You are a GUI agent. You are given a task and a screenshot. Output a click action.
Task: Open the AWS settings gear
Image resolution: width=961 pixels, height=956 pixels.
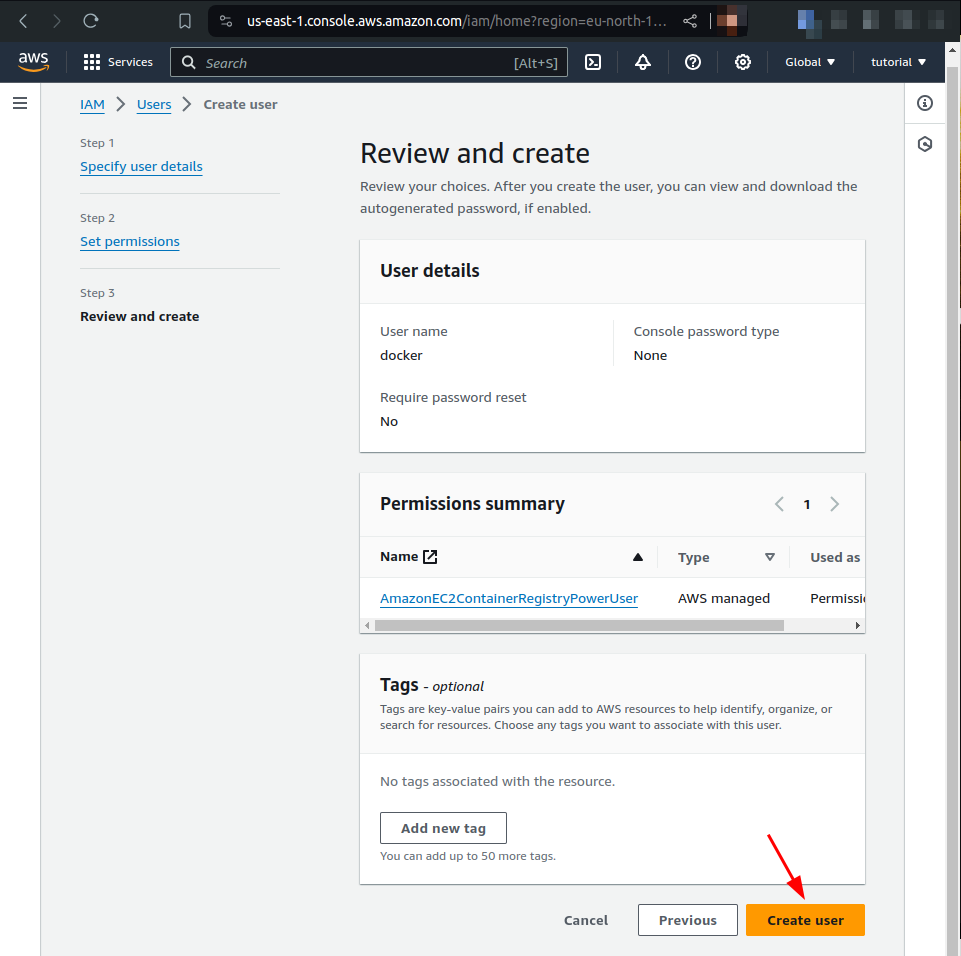click(743, 62)
